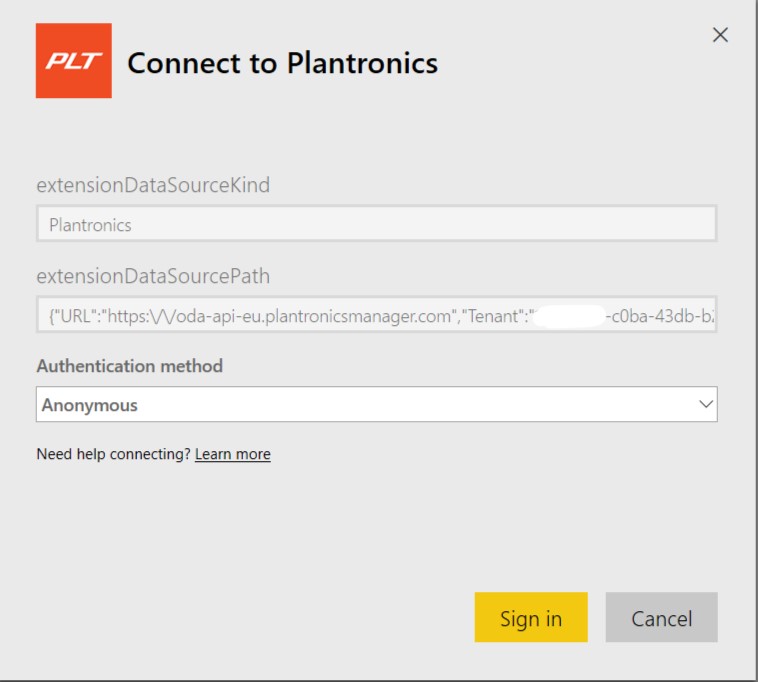Screen dimensions: 758x682
Task: Click the Anonymous text in the dropdown
Action: click(x=90, y=405)
